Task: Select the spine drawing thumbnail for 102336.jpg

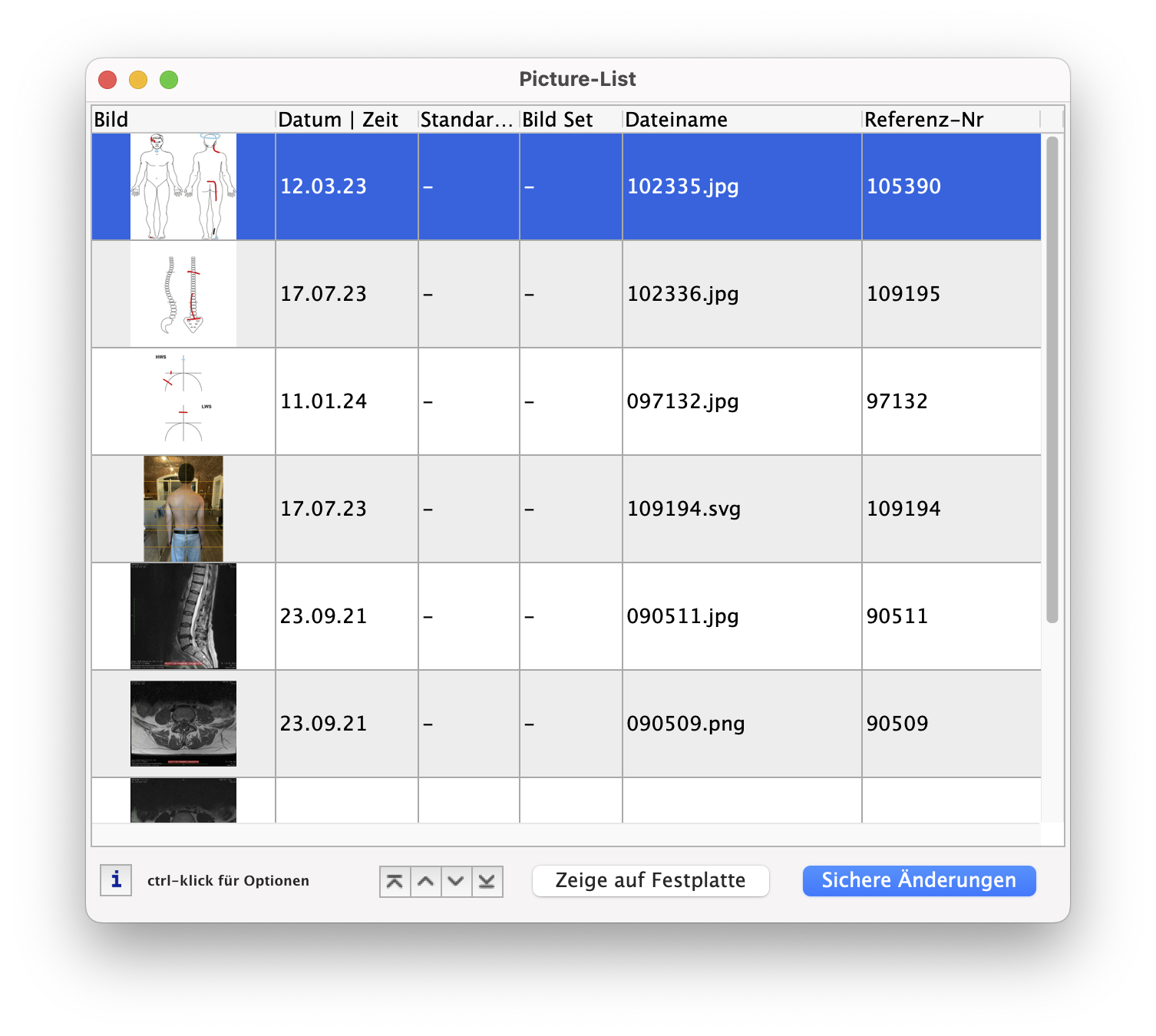Action: [x=183, y=294]
